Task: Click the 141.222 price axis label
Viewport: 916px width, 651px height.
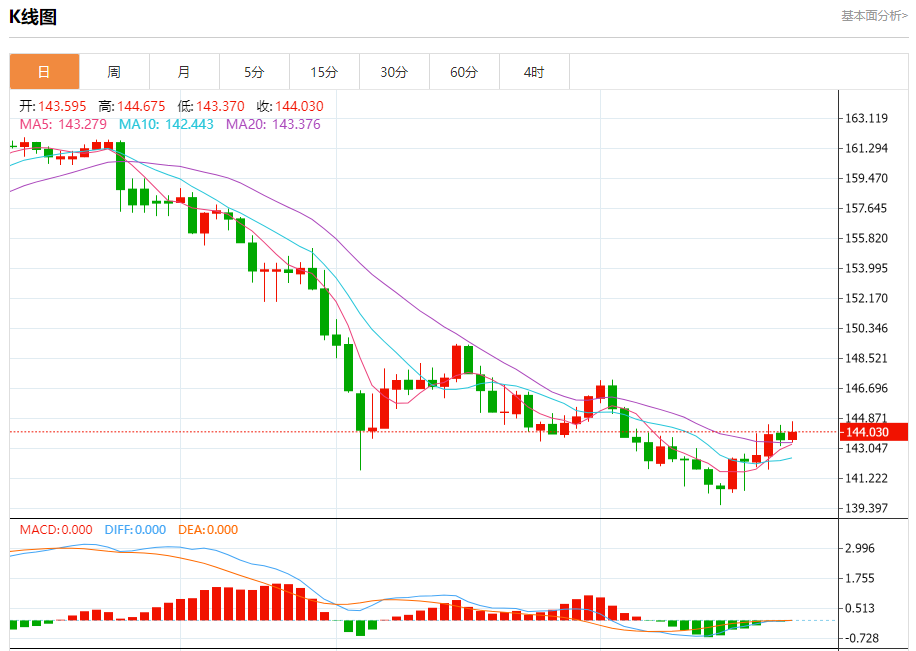Action: click(x=866, y=479)
